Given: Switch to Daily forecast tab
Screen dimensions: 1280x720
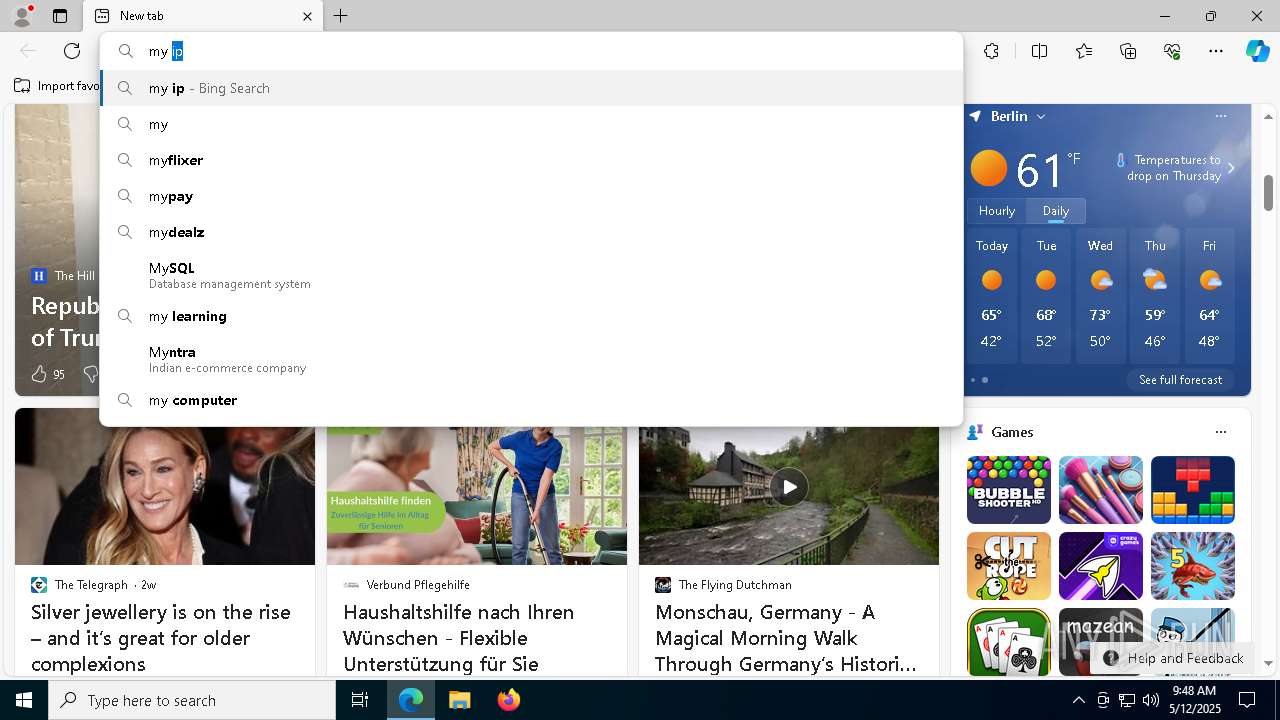Looking at the screenshot, I should [x=1056, y=211].
